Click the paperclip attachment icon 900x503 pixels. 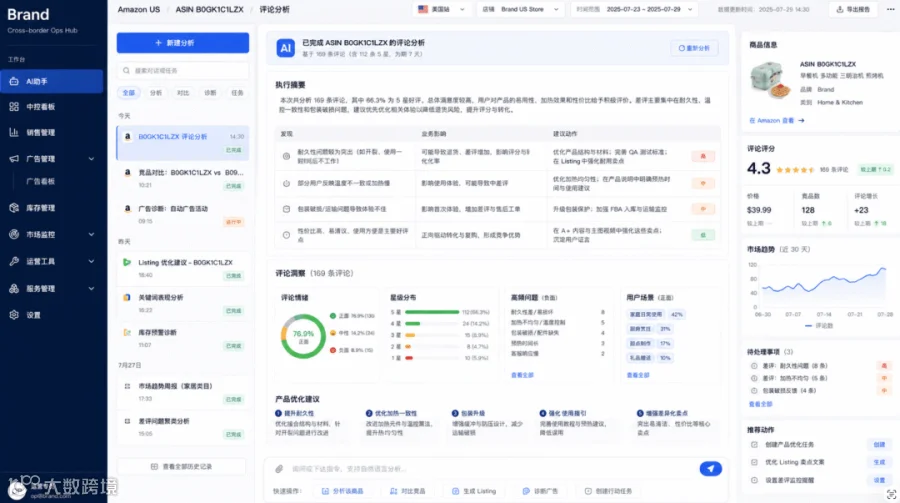click(x=279, y=469)
